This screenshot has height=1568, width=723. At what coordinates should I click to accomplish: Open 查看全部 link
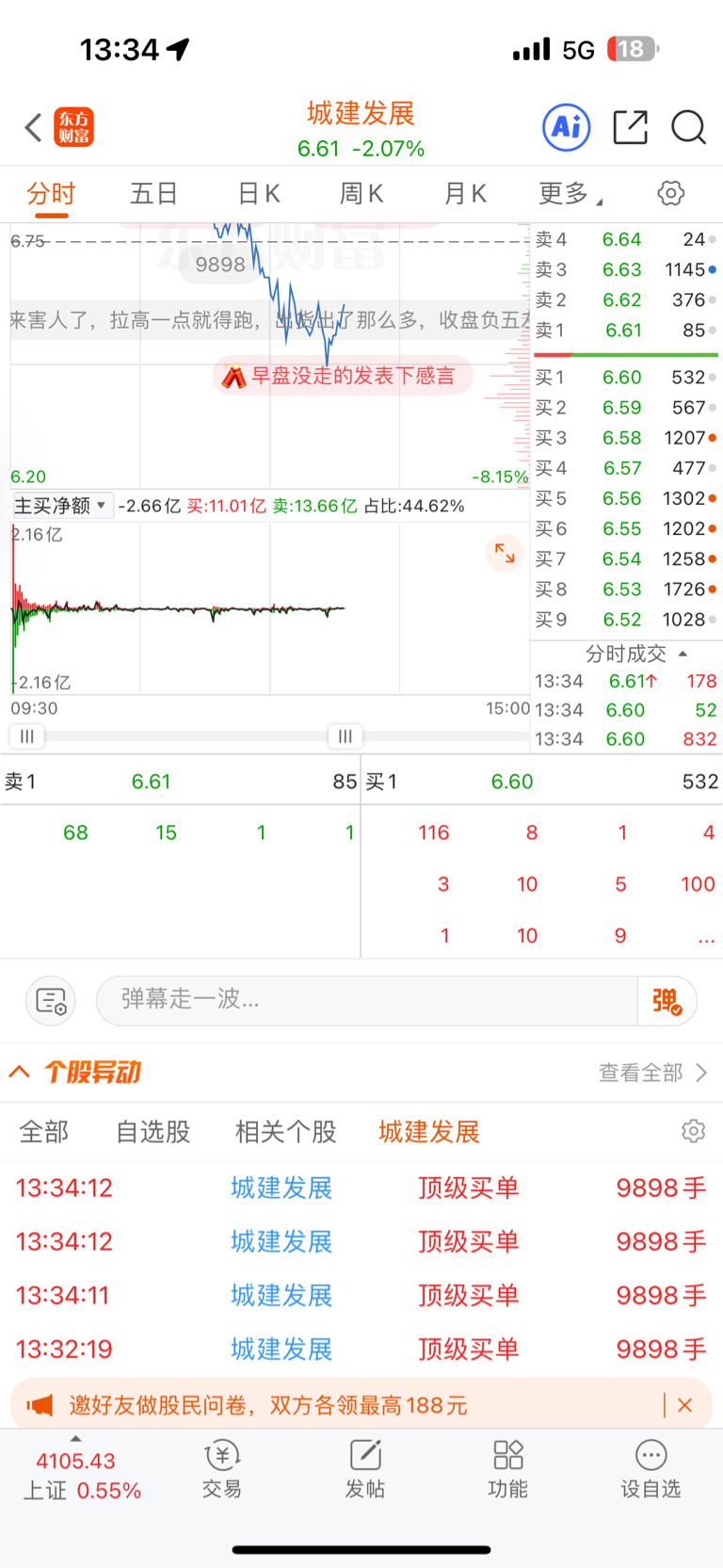652,1073
